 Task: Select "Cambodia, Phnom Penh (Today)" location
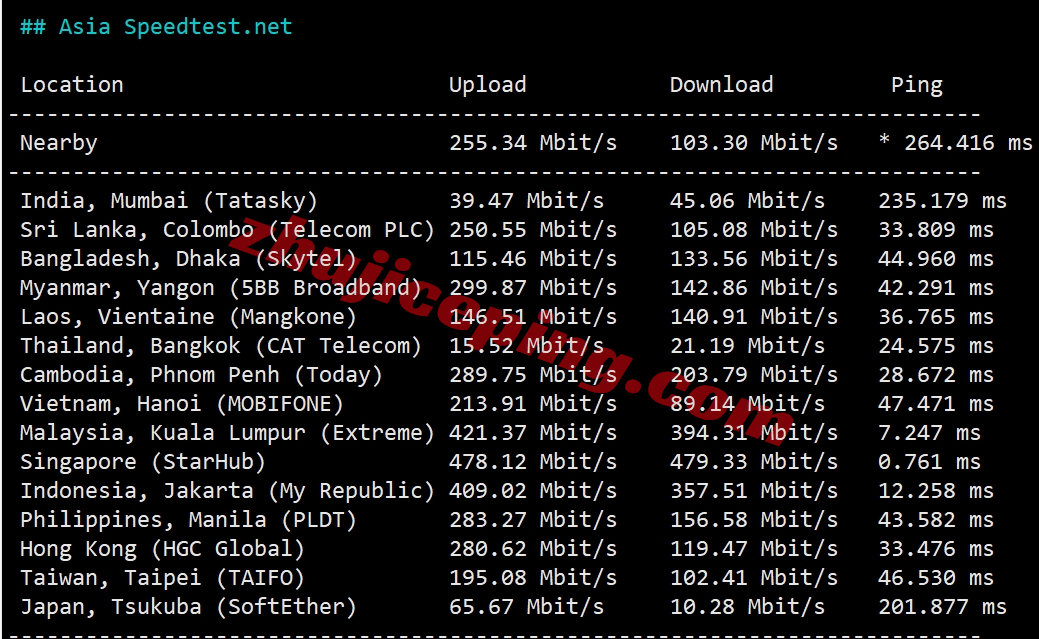pos(201,375)
